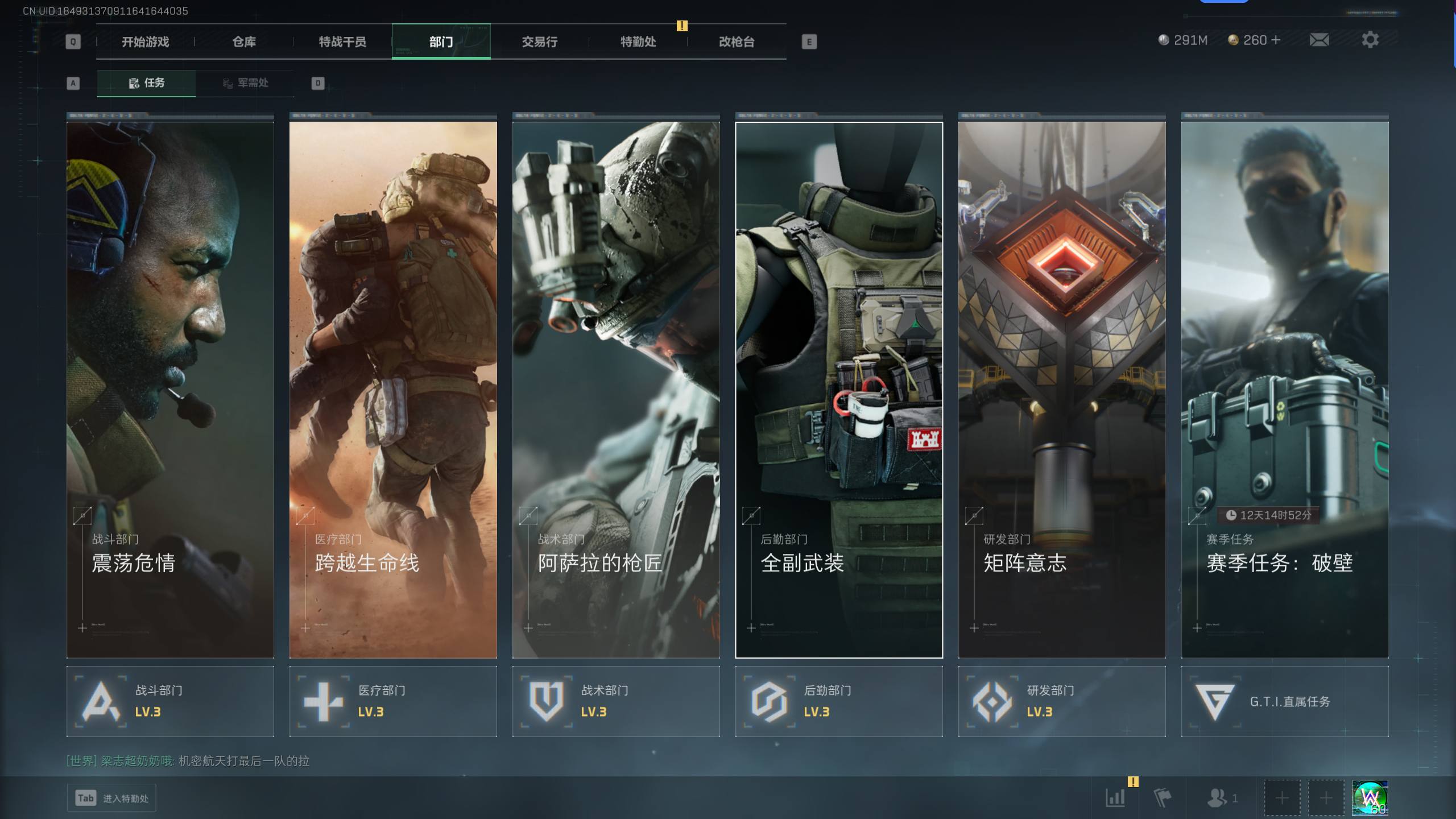Add currency with the plus beside 260
Viewport: 1456px width, 819px height.
point(1276,40)
